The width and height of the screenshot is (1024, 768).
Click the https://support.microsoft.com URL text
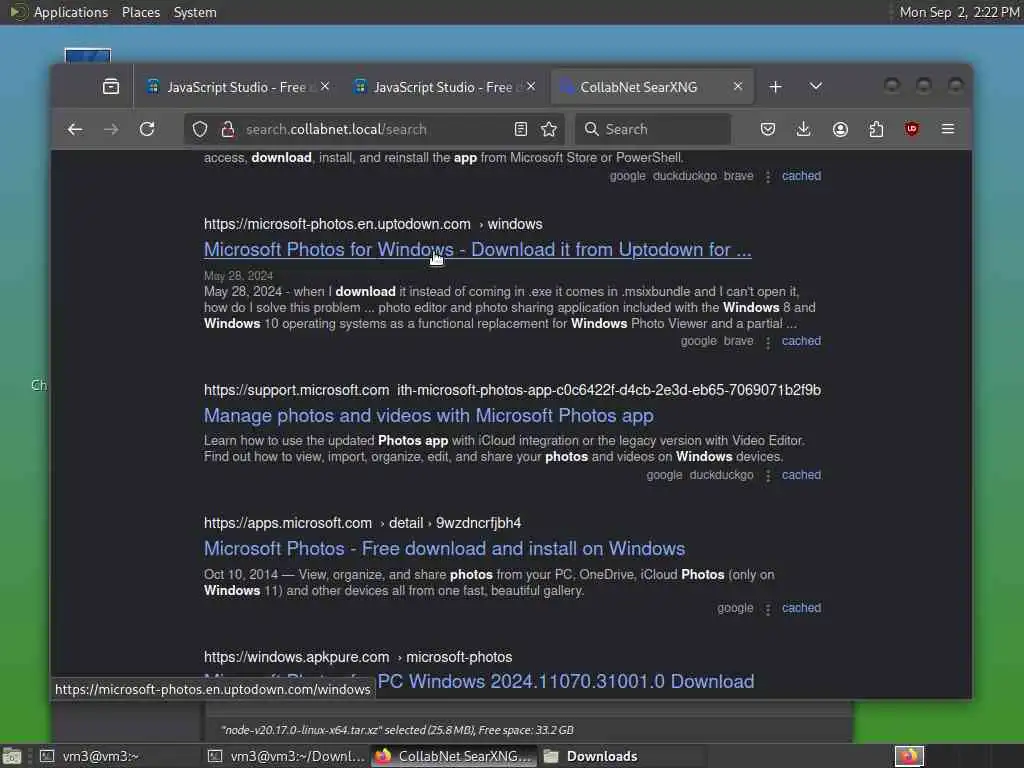coord(296,390)
